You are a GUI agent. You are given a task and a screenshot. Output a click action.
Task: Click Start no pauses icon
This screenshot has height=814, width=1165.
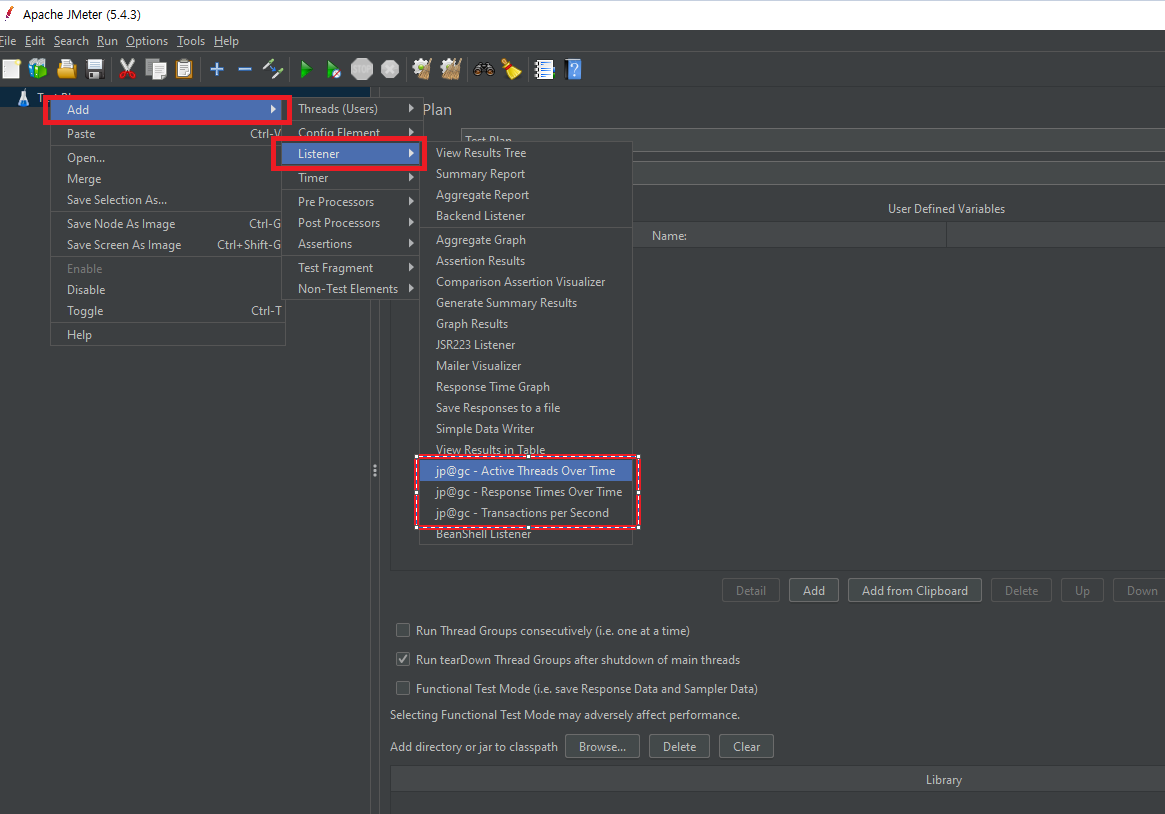(x=334, y=69)
